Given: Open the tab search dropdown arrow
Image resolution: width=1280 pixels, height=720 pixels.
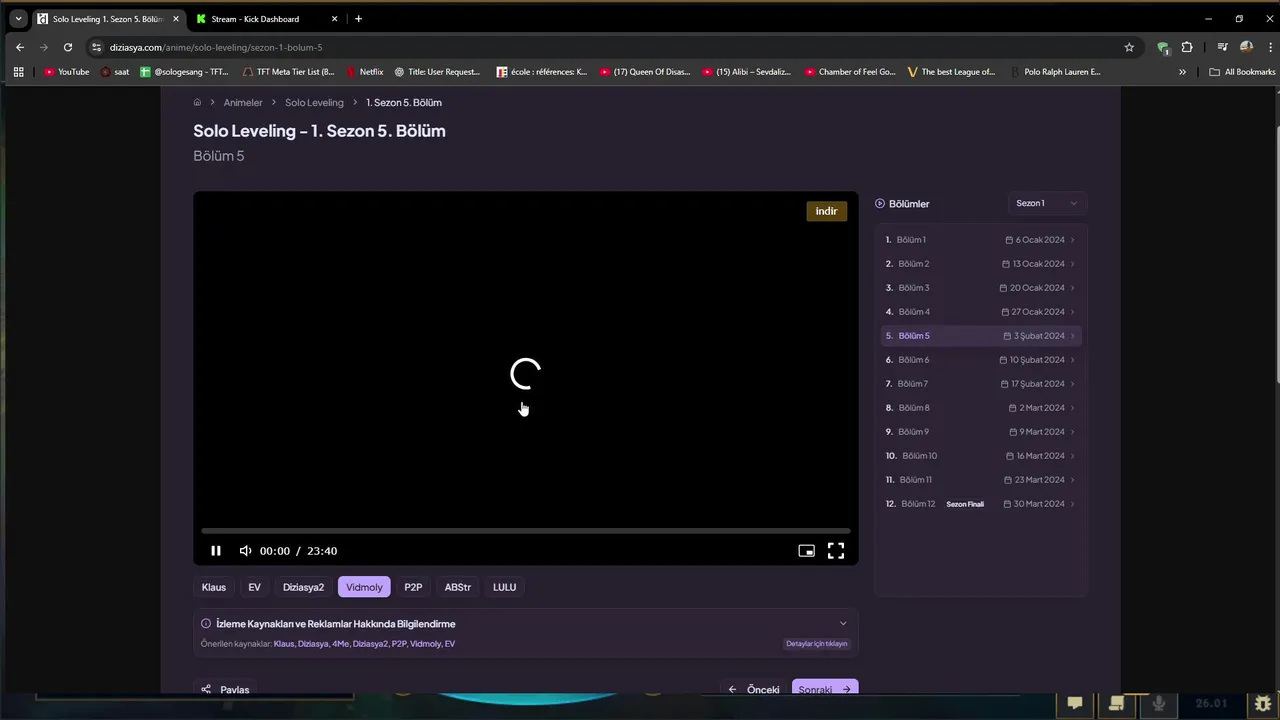Looking at the screenshot, I should [x=17, y=19].
